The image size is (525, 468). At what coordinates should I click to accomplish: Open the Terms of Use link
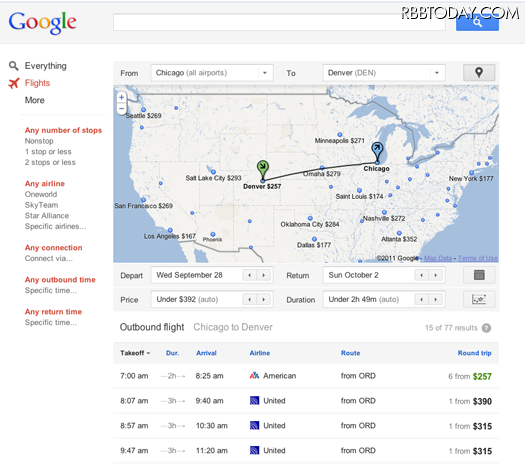[x=478, y=258]
